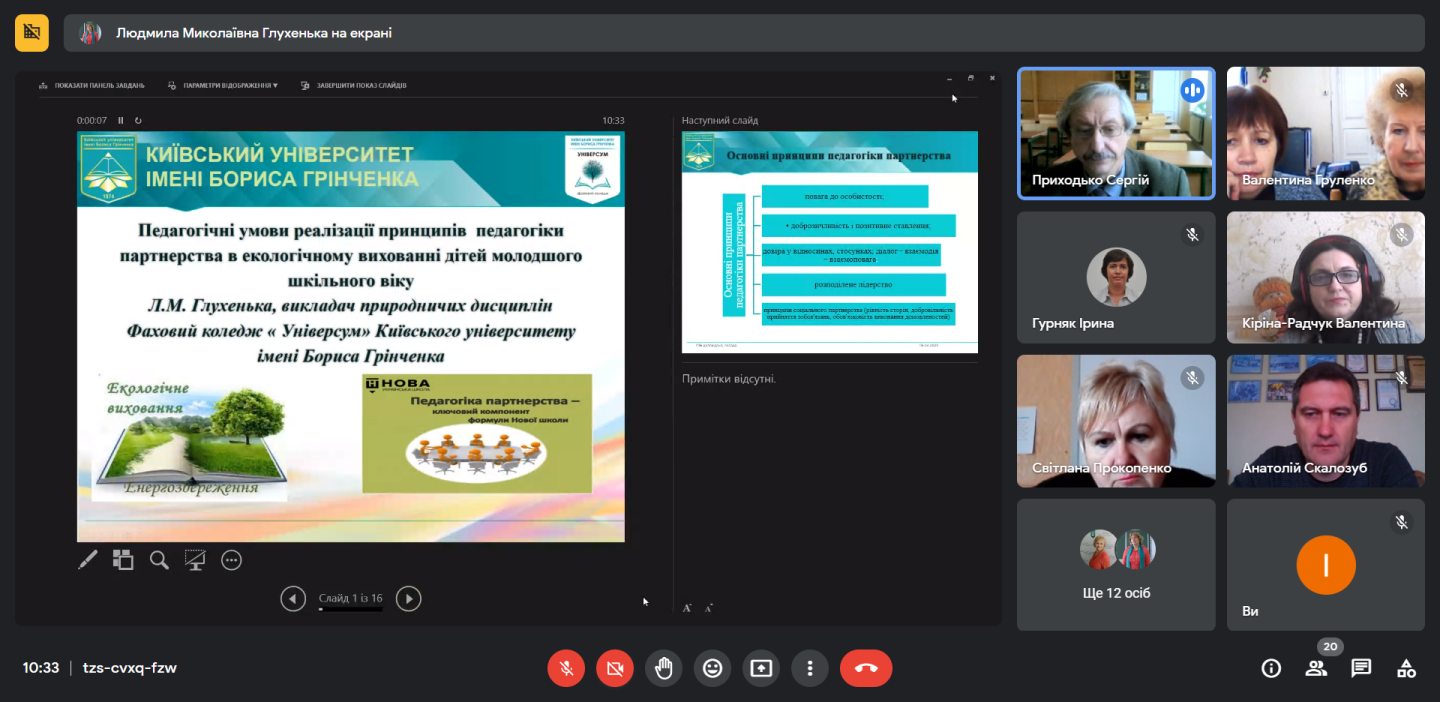Screen dimensions: 1440x702
Task: Select Анатолій Скалозуб video tile
Action: pyautogui.click(x=1326, y=421)
